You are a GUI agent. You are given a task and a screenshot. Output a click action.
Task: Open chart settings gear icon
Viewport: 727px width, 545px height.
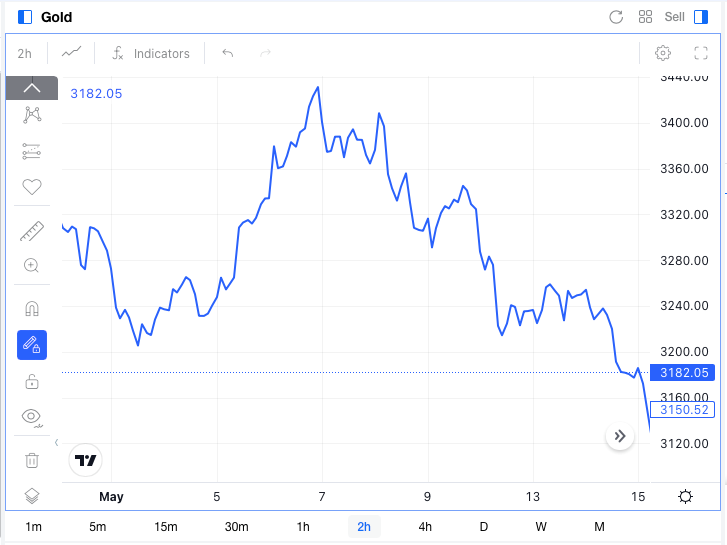tap(663, 53)
